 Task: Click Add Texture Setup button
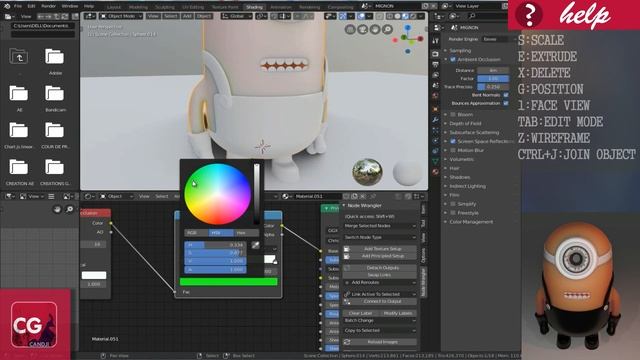[380, 249]
